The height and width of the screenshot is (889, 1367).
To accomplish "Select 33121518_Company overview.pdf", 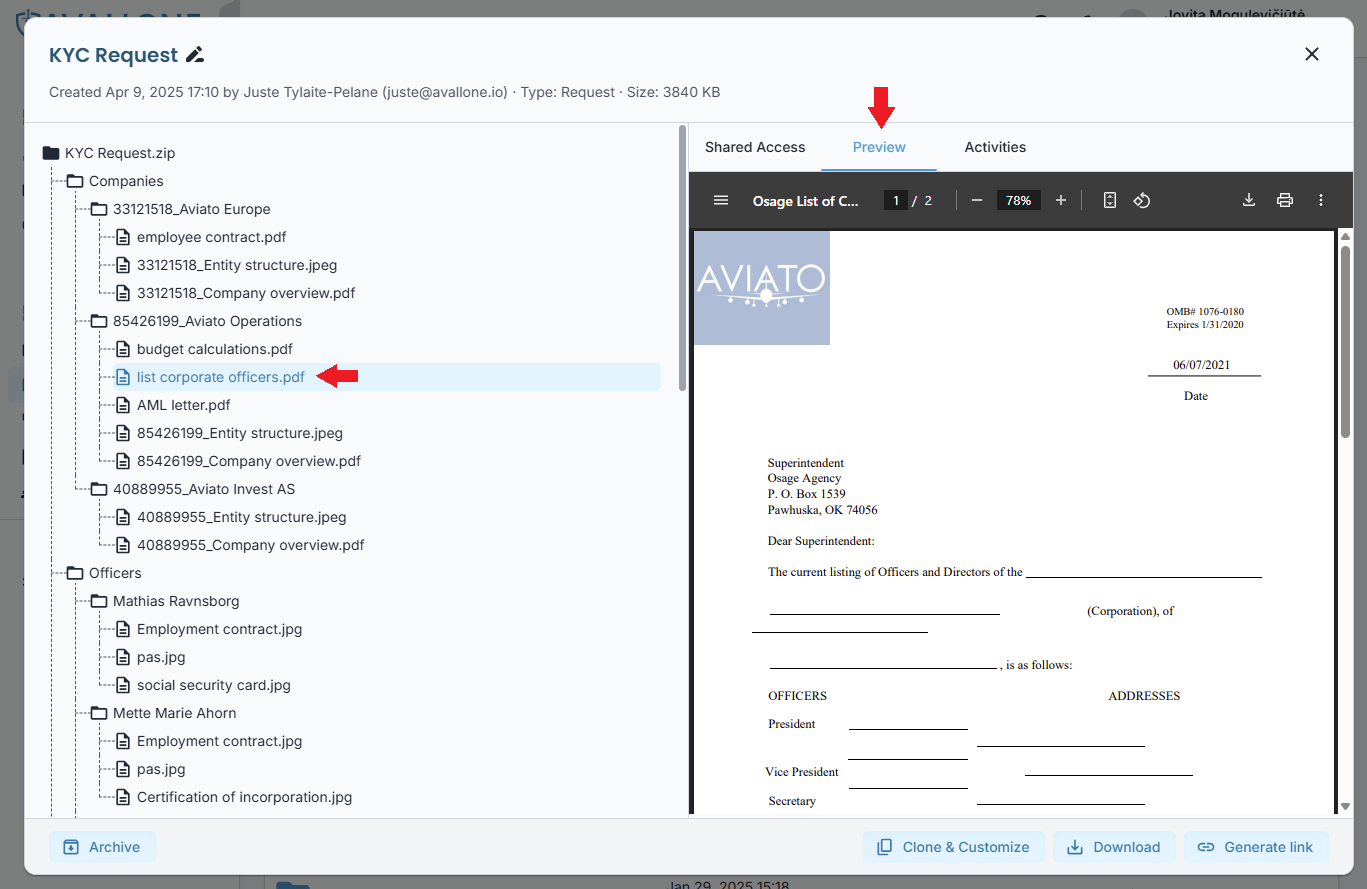I will coord(246,293).
